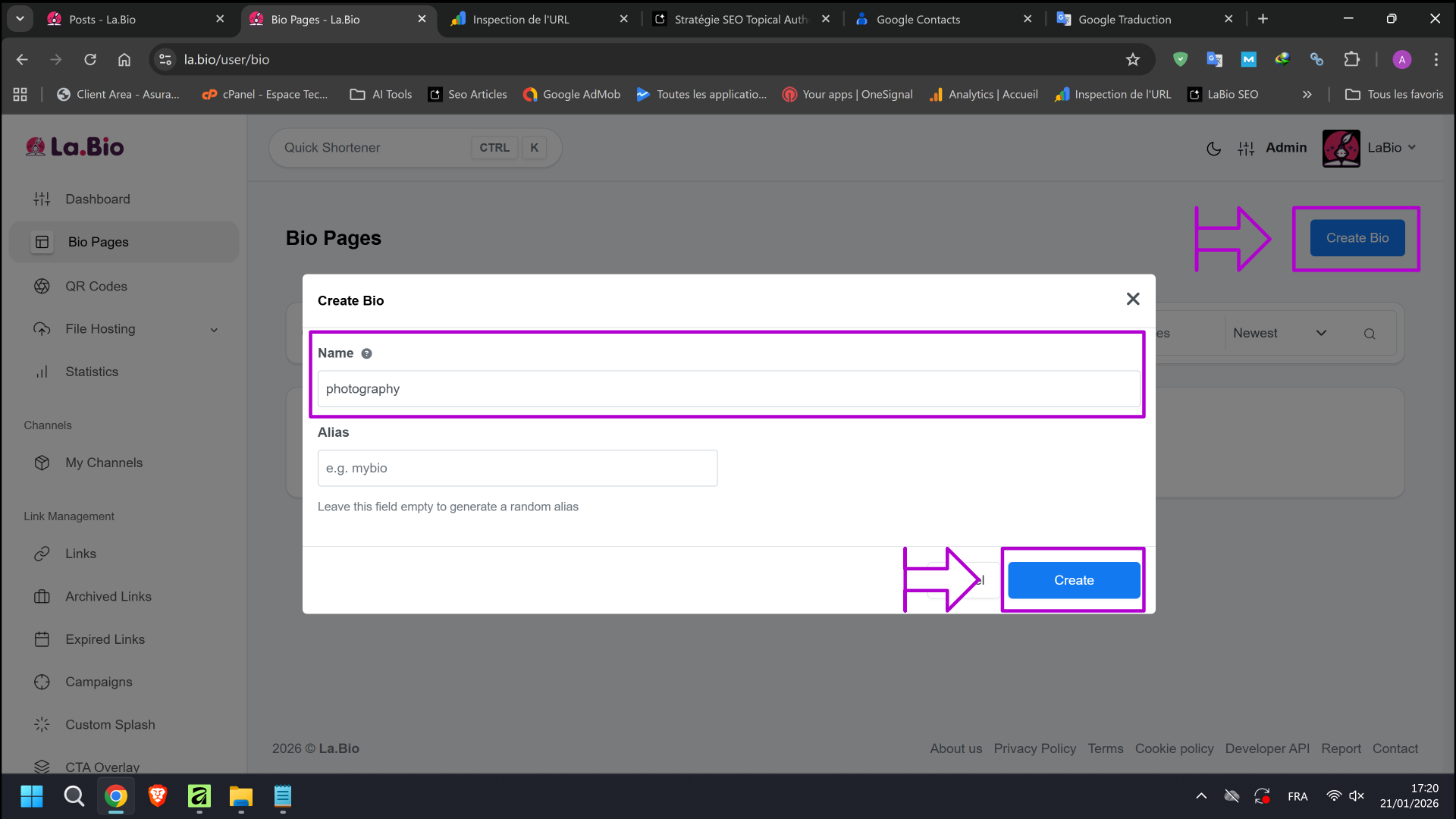Bookmark this page with the star icon
The image size is (1456, 819).
coord(1133,59)
